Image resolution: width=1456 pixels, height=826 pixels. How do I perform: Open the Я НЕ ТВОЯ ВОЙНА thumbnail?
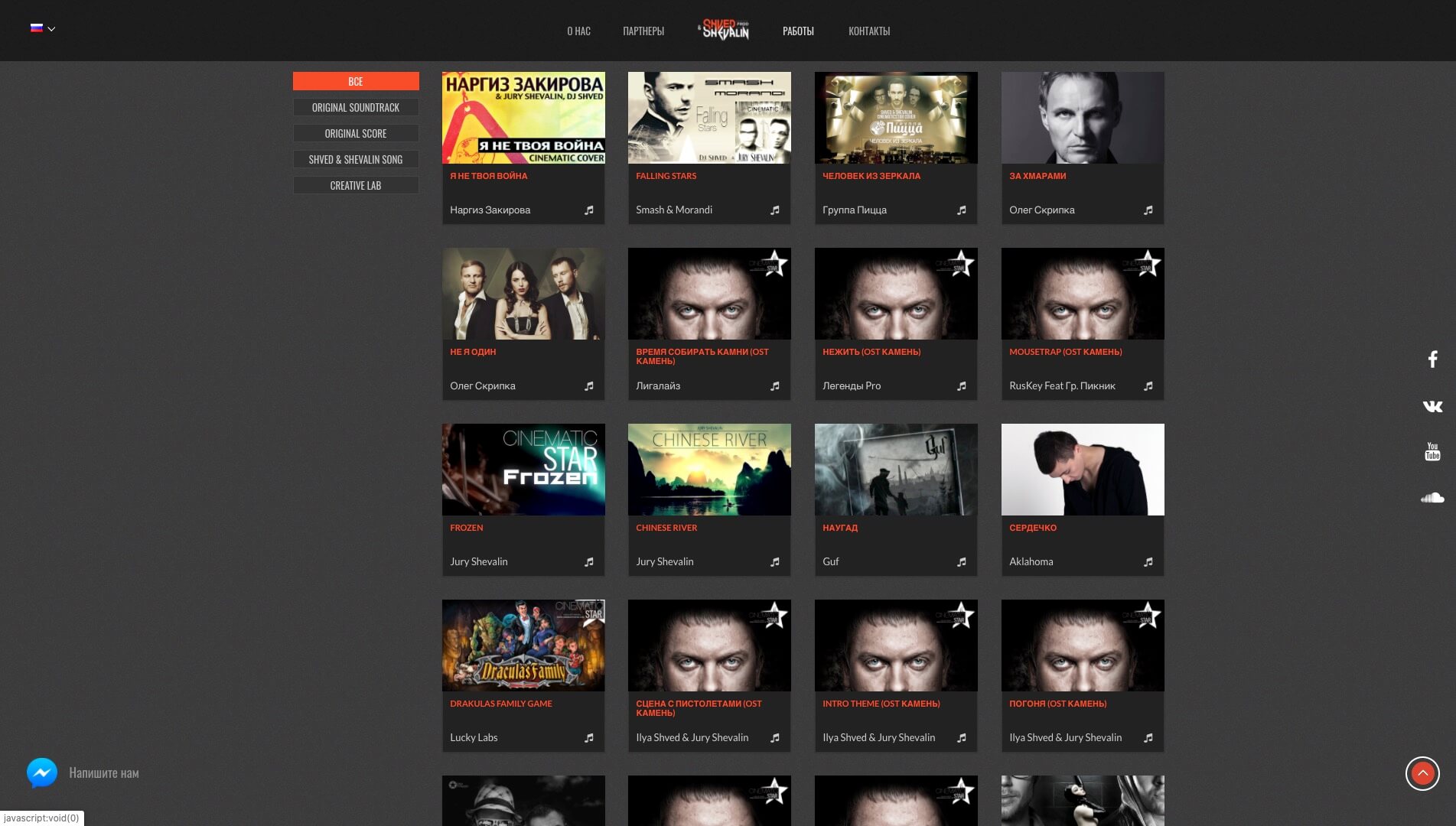[x=523, y=118]
